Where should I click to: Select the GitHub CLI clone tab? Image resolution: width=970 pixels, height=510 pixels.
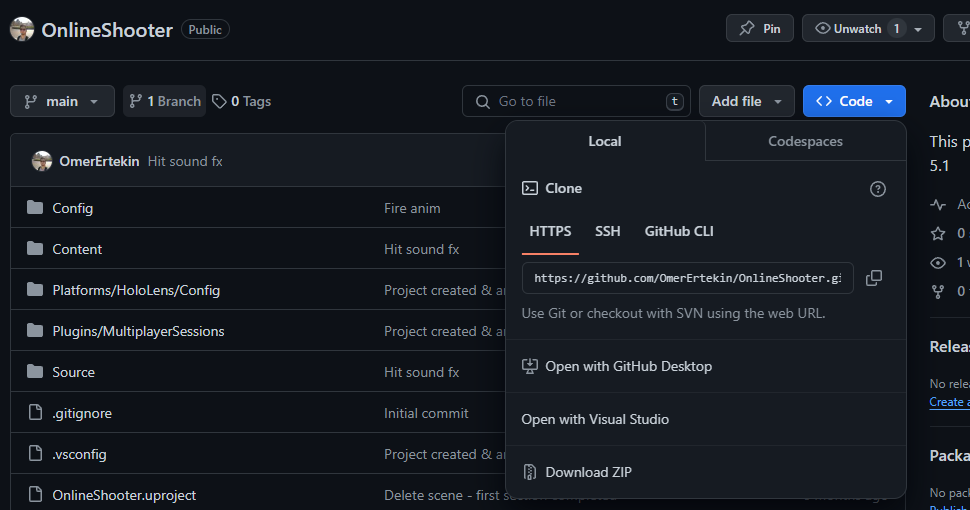tap(679, 231)
